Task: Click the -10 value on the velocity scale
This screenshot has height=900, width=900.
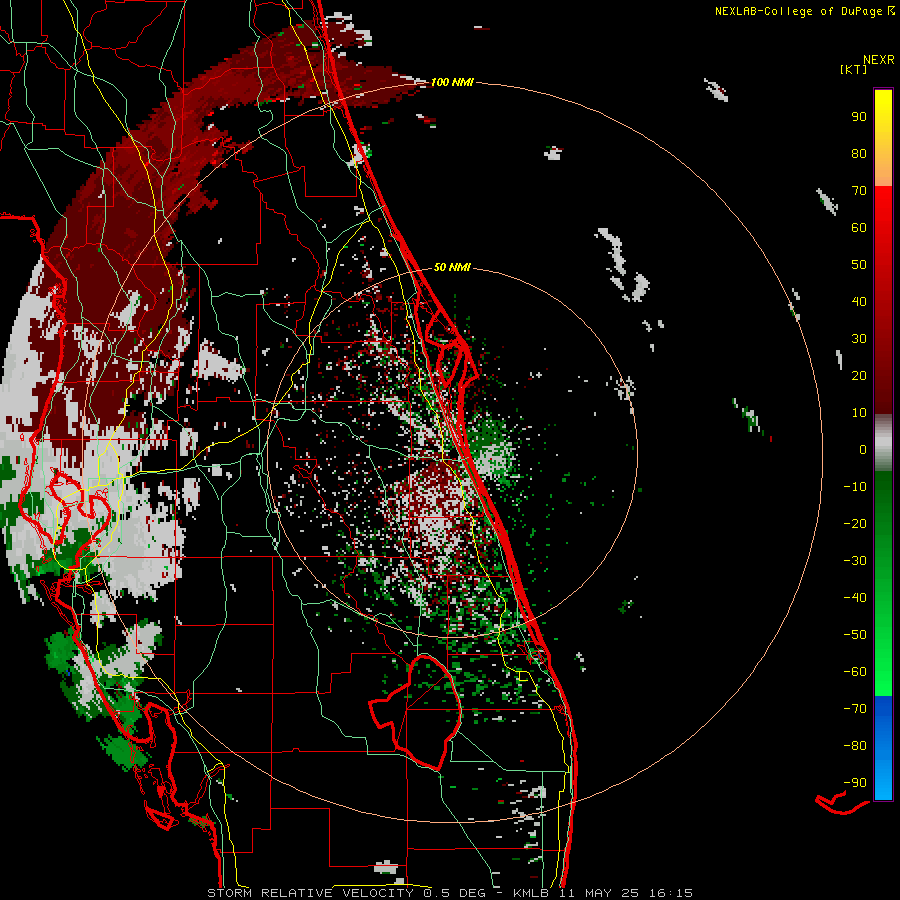Action: (855, 487)
